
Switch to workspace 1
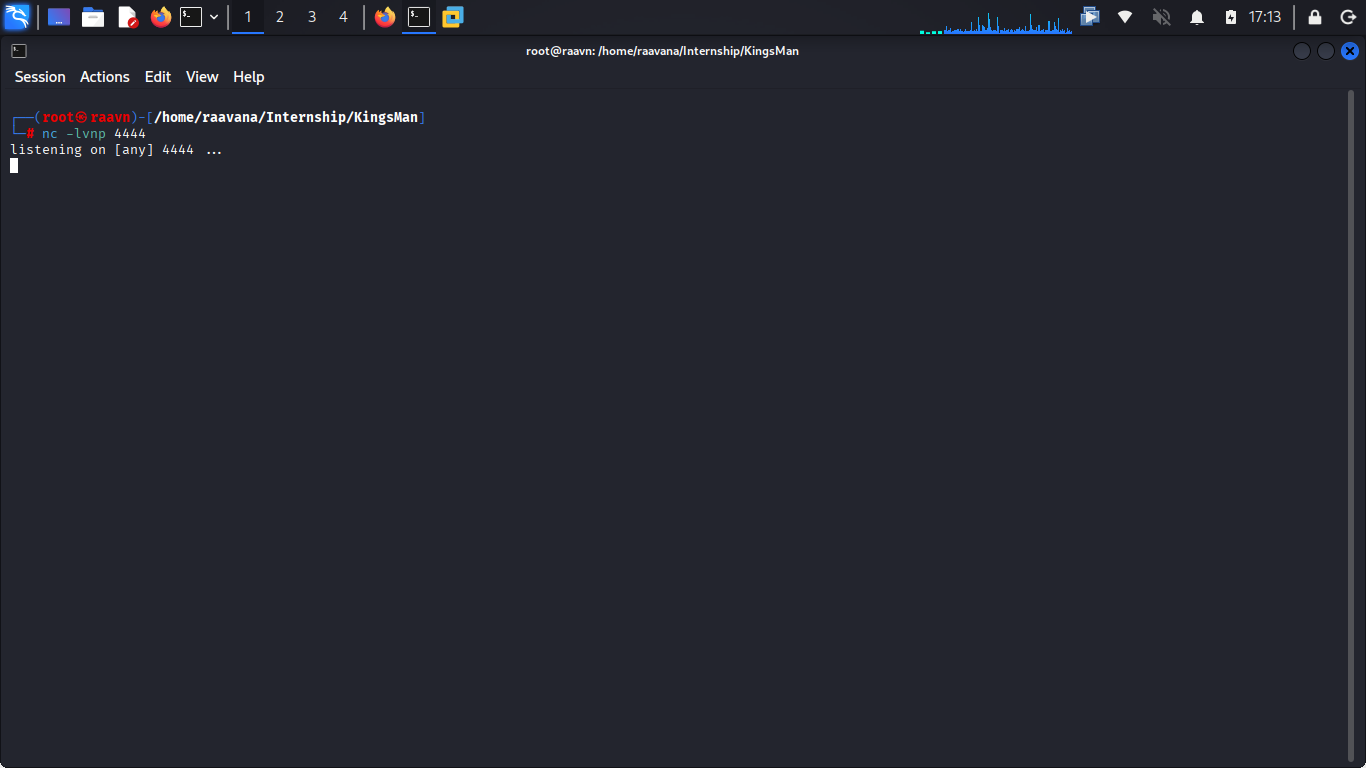248,17
